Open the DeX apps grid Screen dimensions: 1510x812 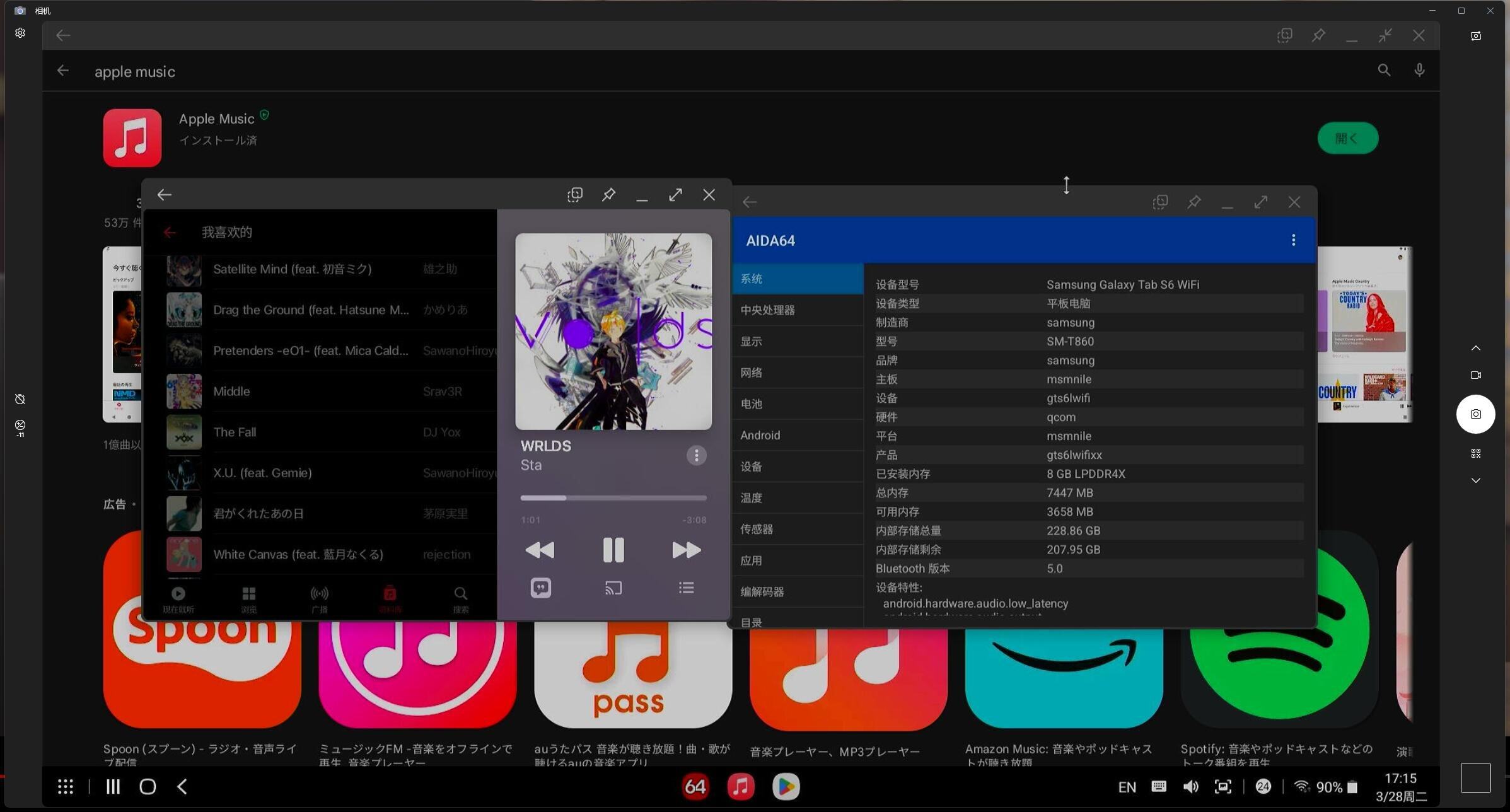point(66,787)
